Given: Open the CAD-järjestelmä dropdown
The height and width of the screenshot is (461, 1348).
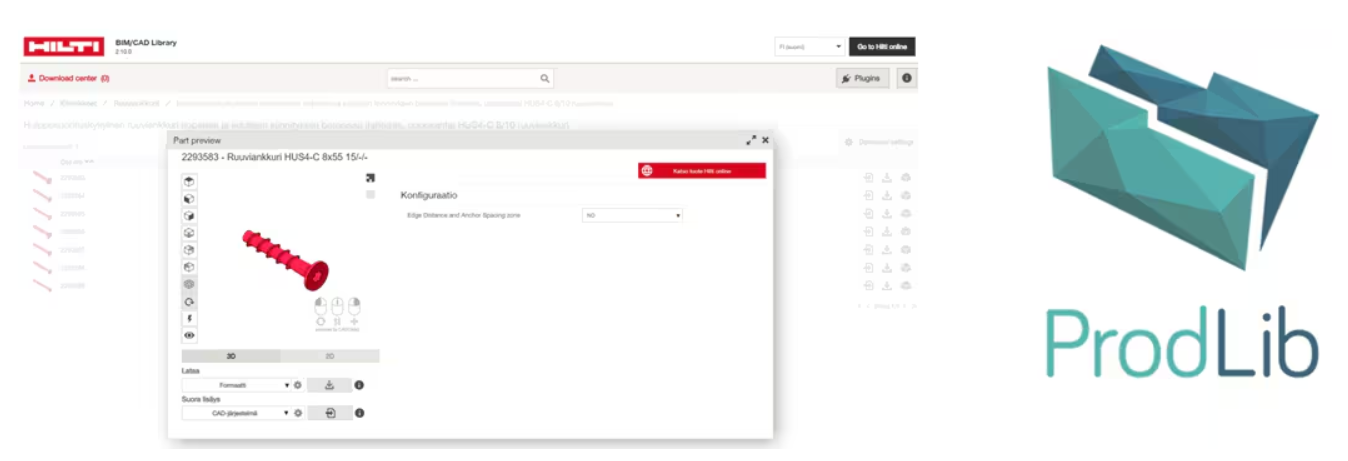Looking at the screenshot, I should pyautogui.click(x=237, y=412).
